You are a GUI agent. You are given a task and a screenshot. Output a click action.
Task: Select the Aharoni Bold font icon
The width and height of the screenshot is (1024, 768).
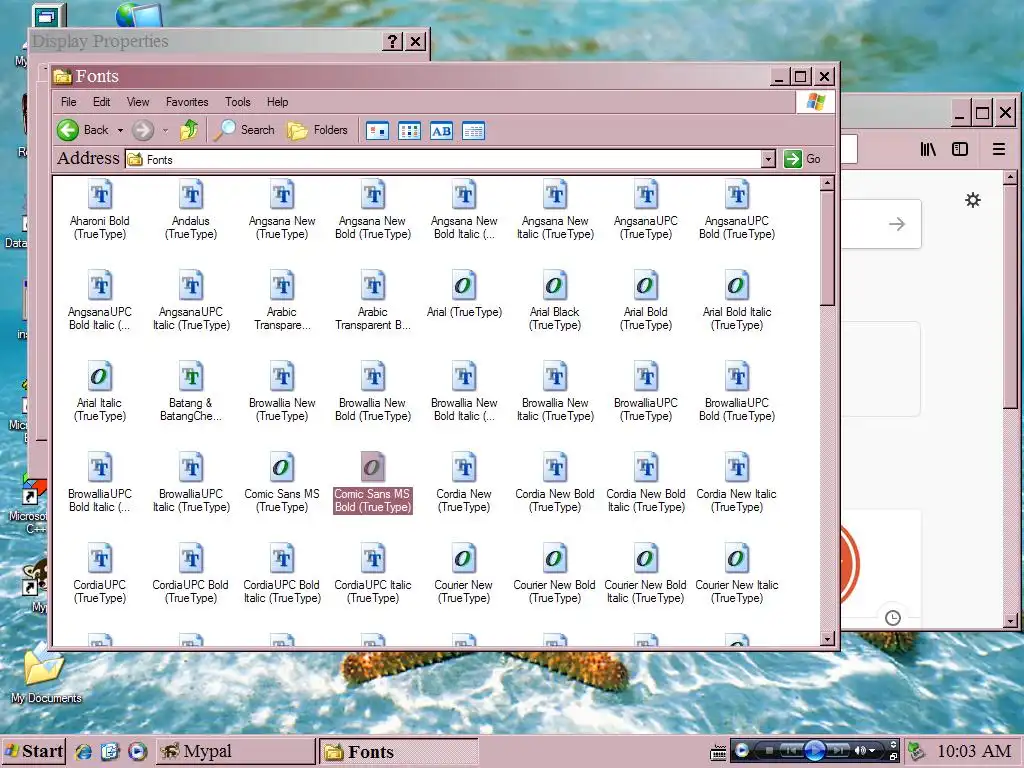(x=100, y=194)
